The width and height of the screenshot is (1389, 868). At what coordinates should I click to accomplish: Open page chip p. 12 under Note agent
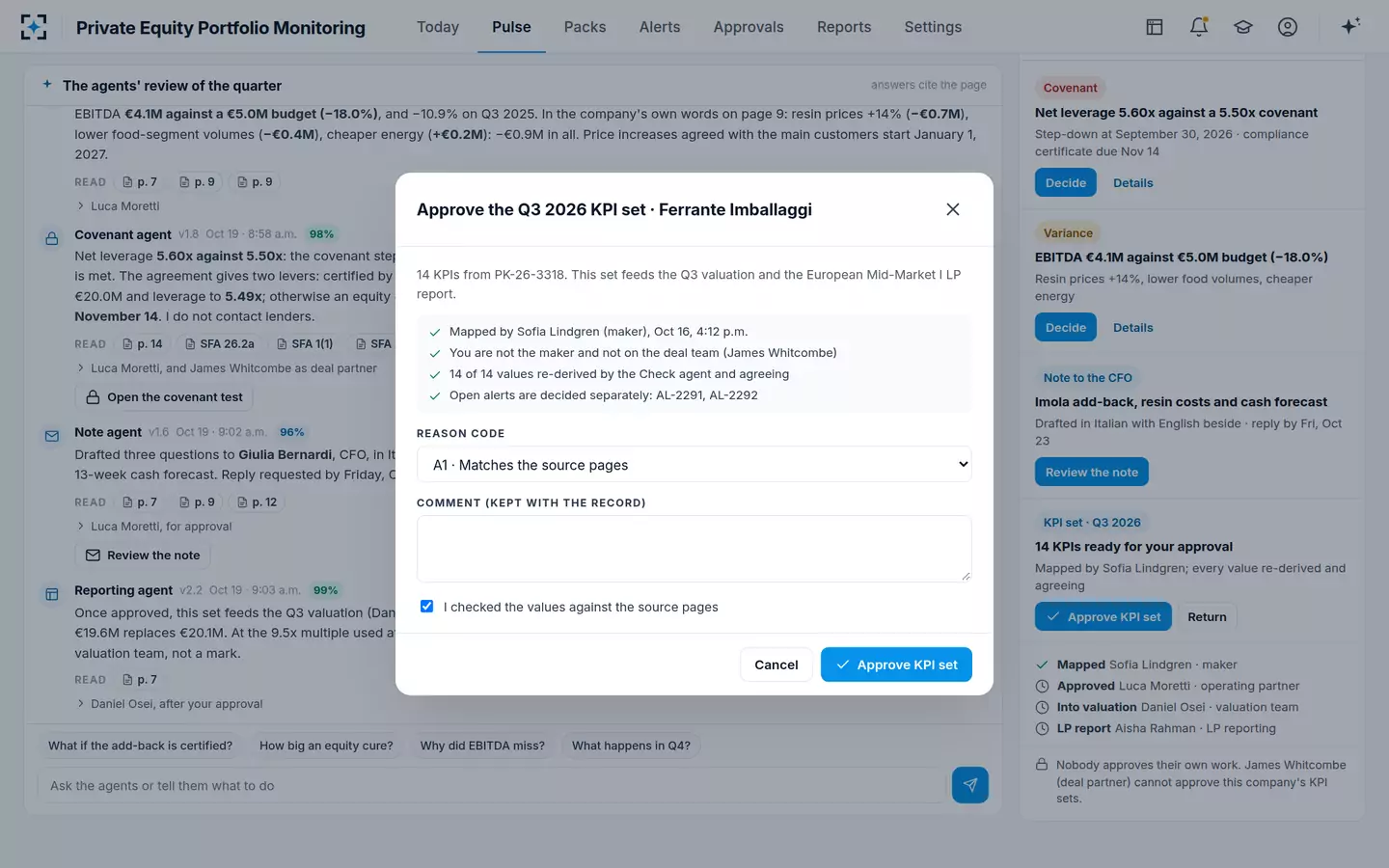[x=257, y=502]
